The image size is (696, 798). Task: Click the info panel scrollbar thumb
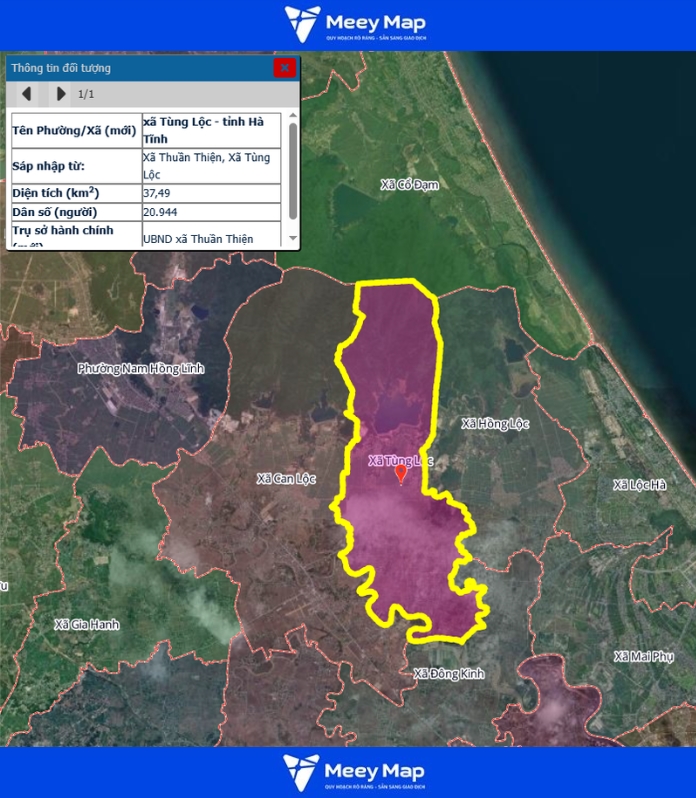293,170
